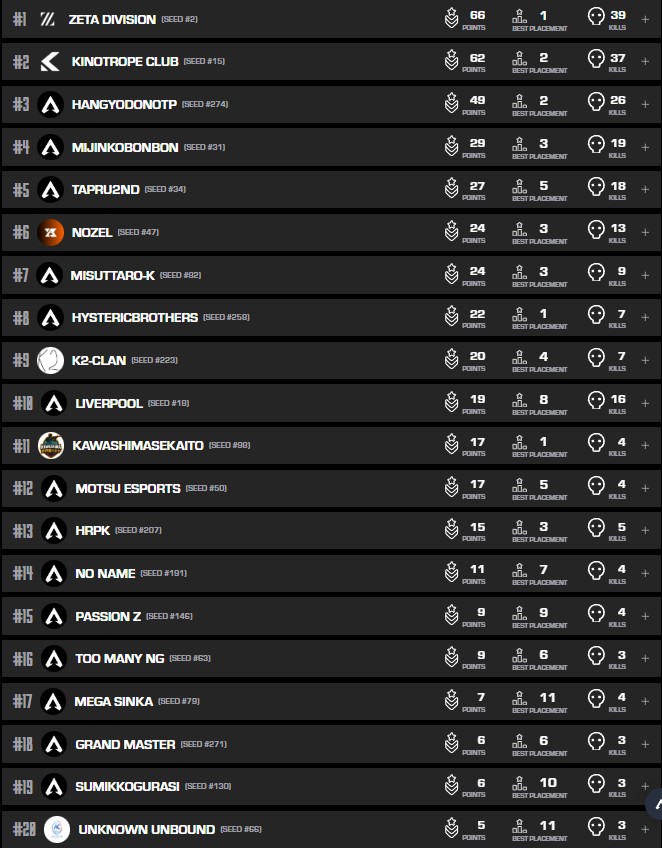Click the kills skull icon for ZETA DIVISION

[x=596, y=16]
